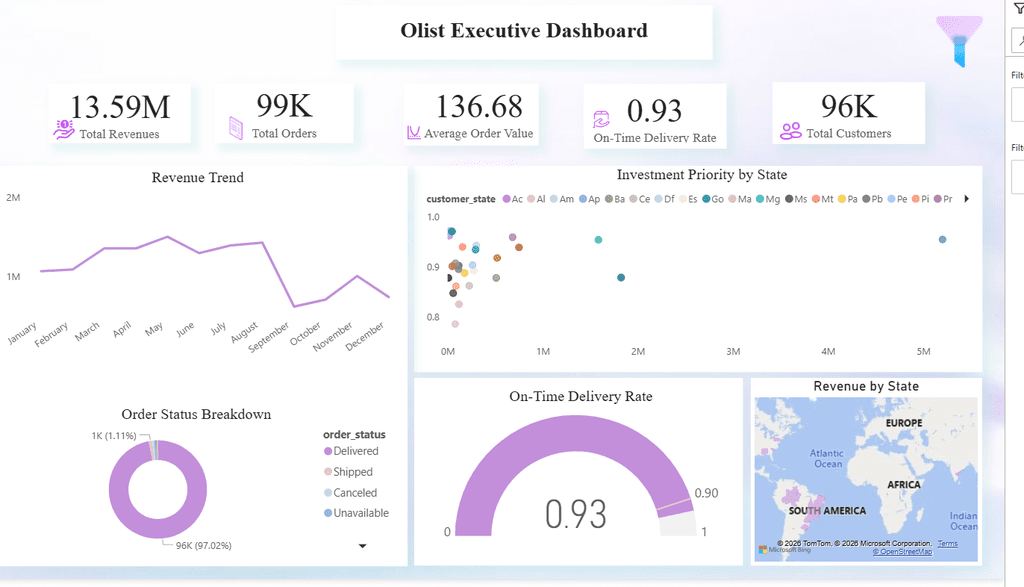Image resolution: width=1024 pixels, height=587 pixels.
Task: Toggle Delivered in order_status legend
Action: point(351,451)
